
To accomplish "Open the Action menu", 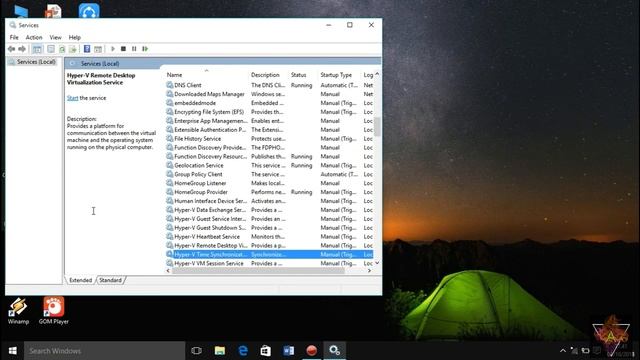I will coord(34,37).
